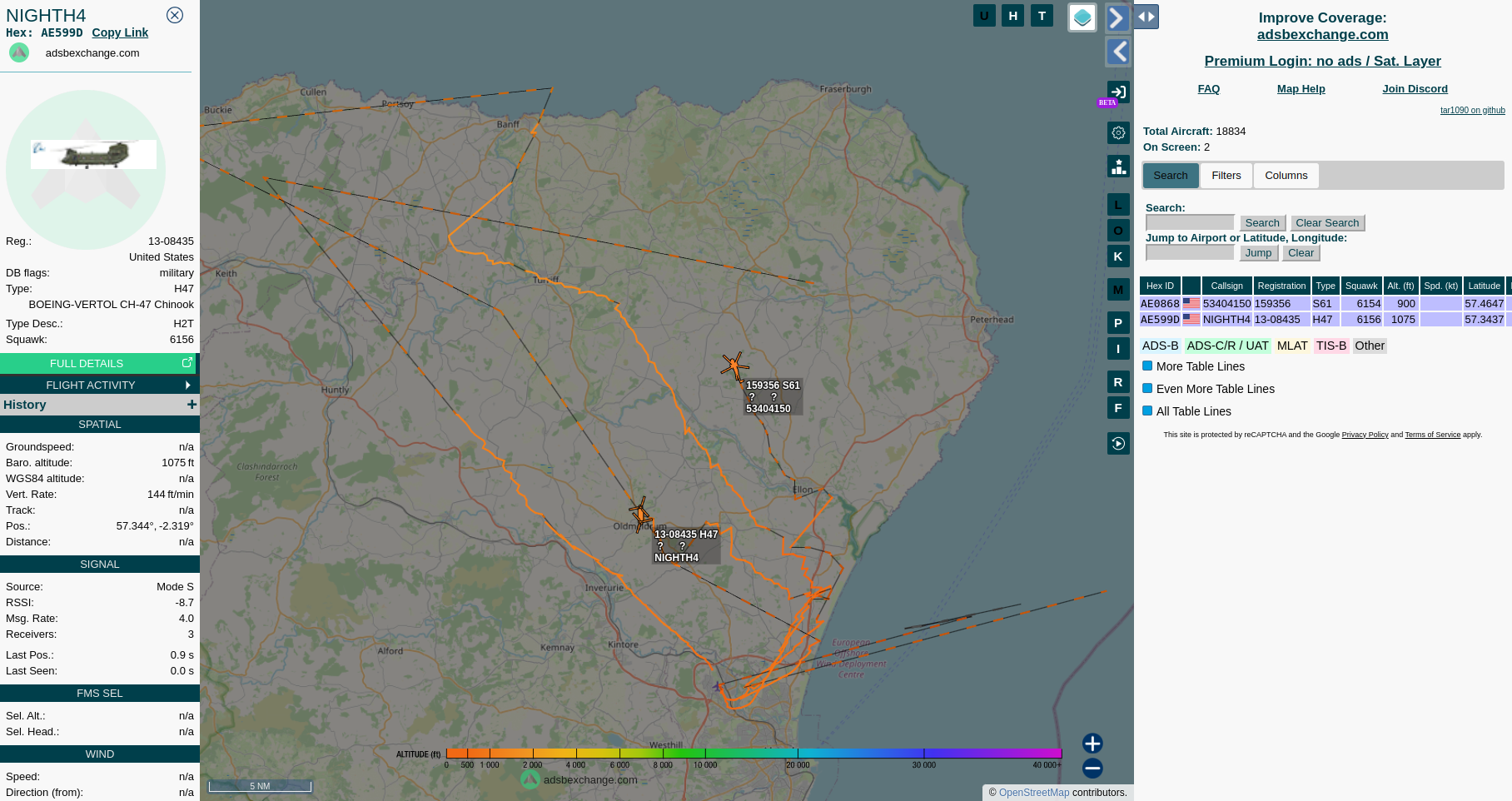The width and height of the screenshot is (1512, 801).
Task: Click the BETA login icon
Action: [1118, 92]
